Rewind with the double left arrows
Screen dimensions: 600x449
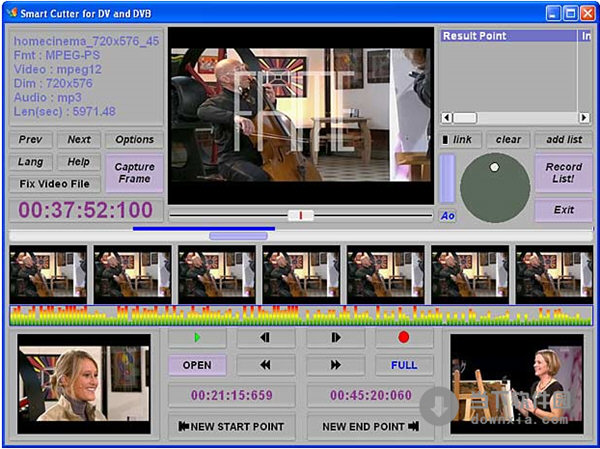(x=266, y=365)
